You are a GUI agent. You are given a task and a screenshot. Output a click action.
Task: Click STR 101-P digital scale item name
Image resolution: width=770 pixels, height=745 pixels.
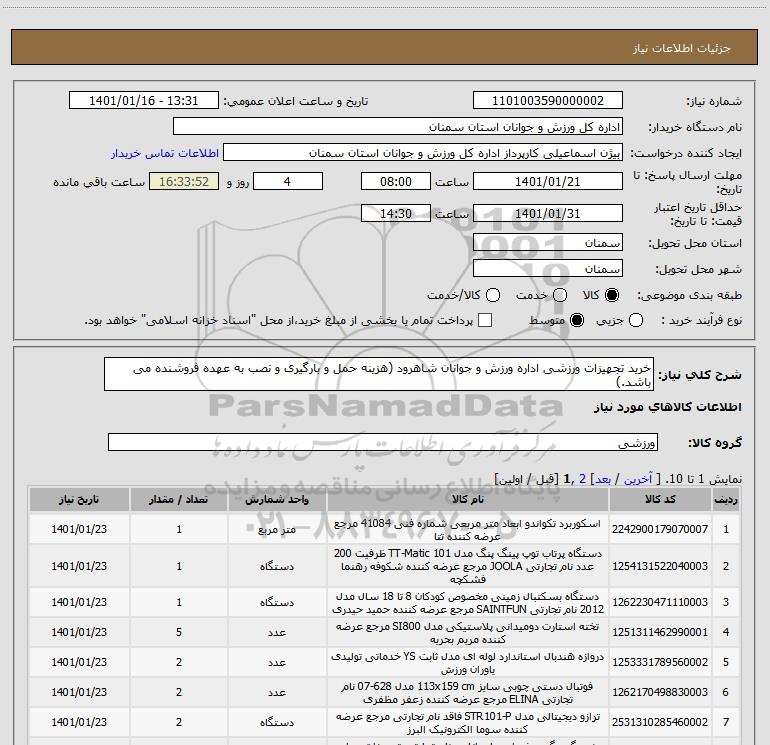click(468, 722)
